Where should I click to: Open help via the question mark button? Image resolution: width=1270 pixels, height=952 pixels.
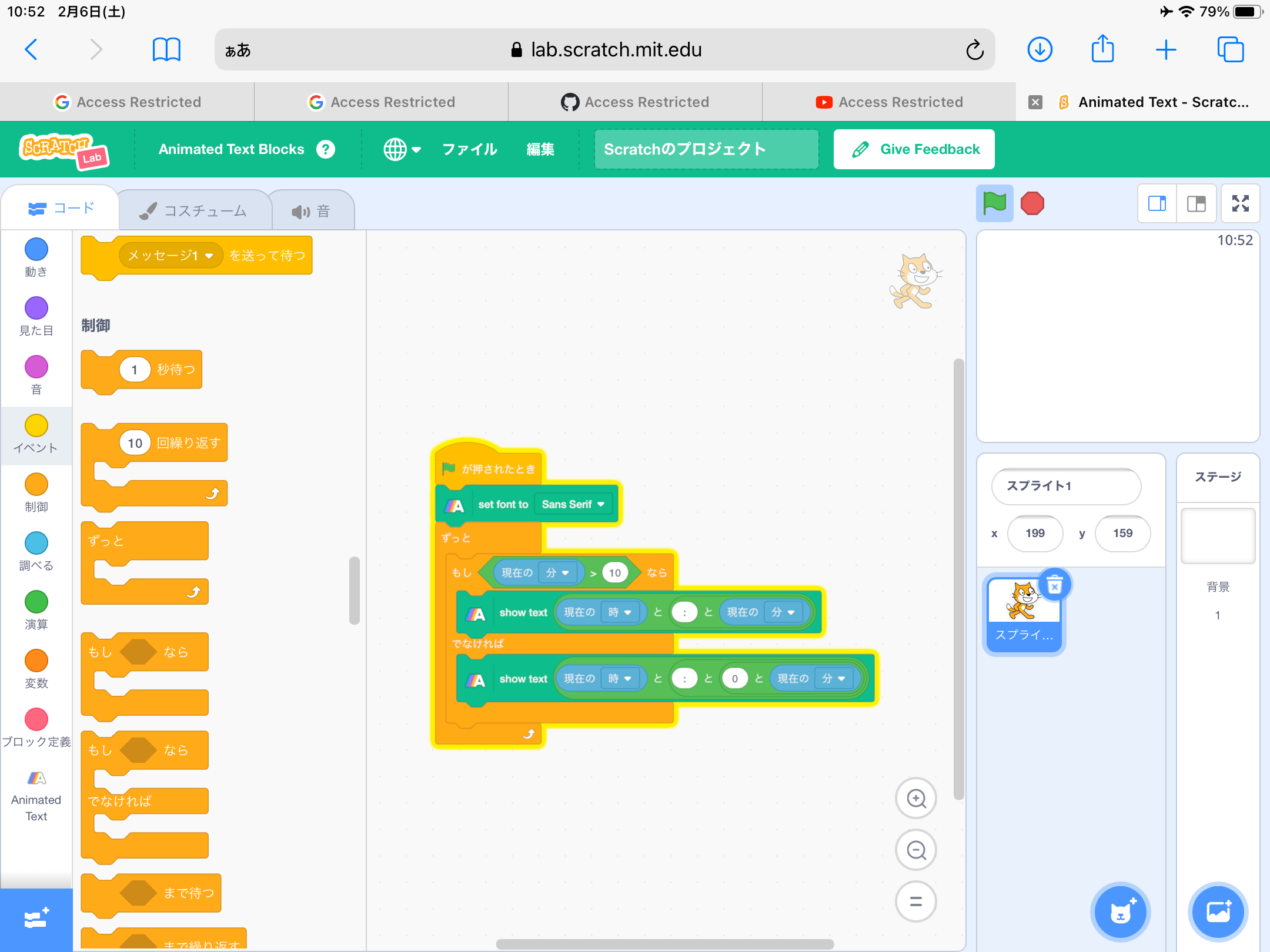click(326, 149)
